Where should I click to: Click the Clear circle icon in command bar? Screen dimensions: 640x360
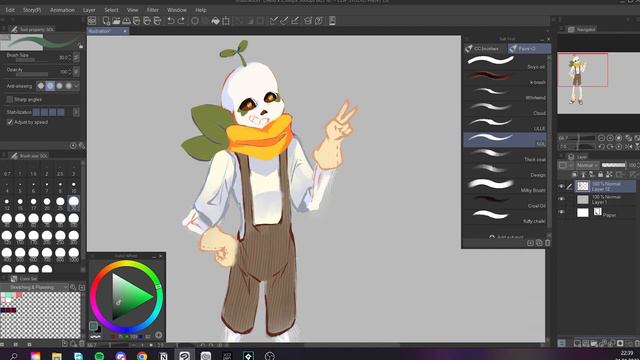195,21
